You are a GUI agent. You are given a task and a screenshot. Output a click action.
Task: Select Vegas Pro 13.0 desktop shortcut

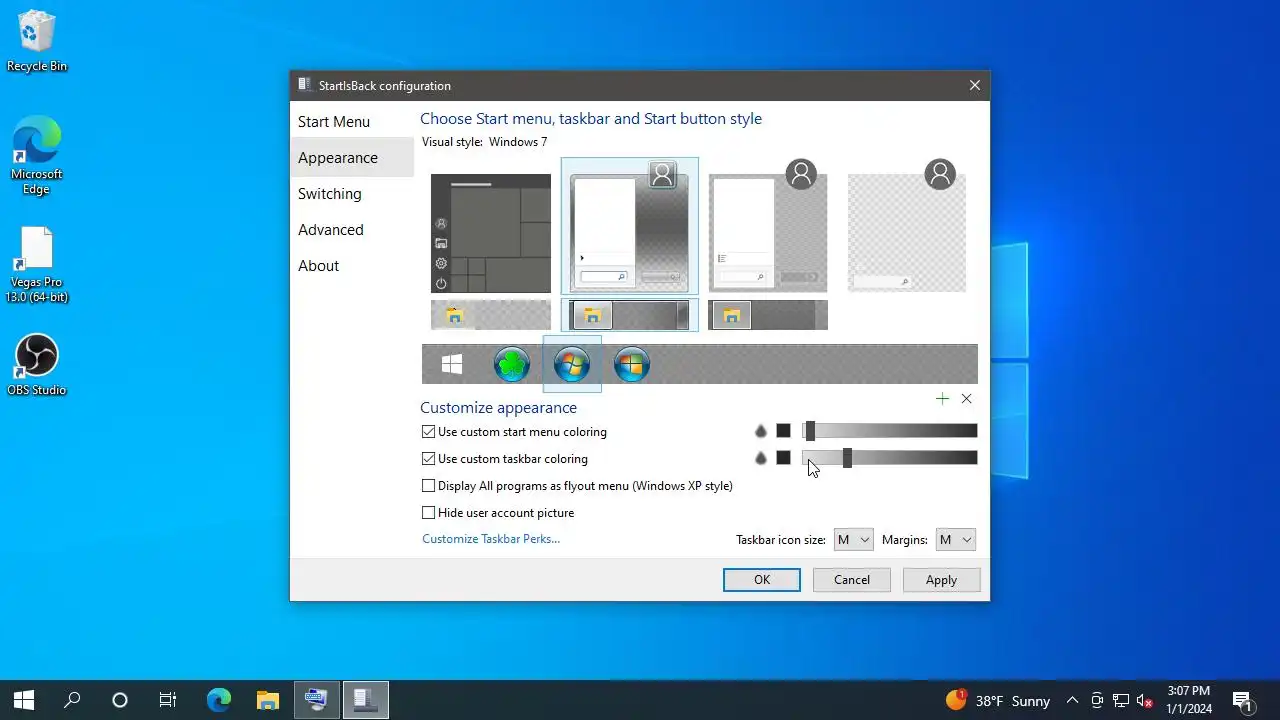37,265
